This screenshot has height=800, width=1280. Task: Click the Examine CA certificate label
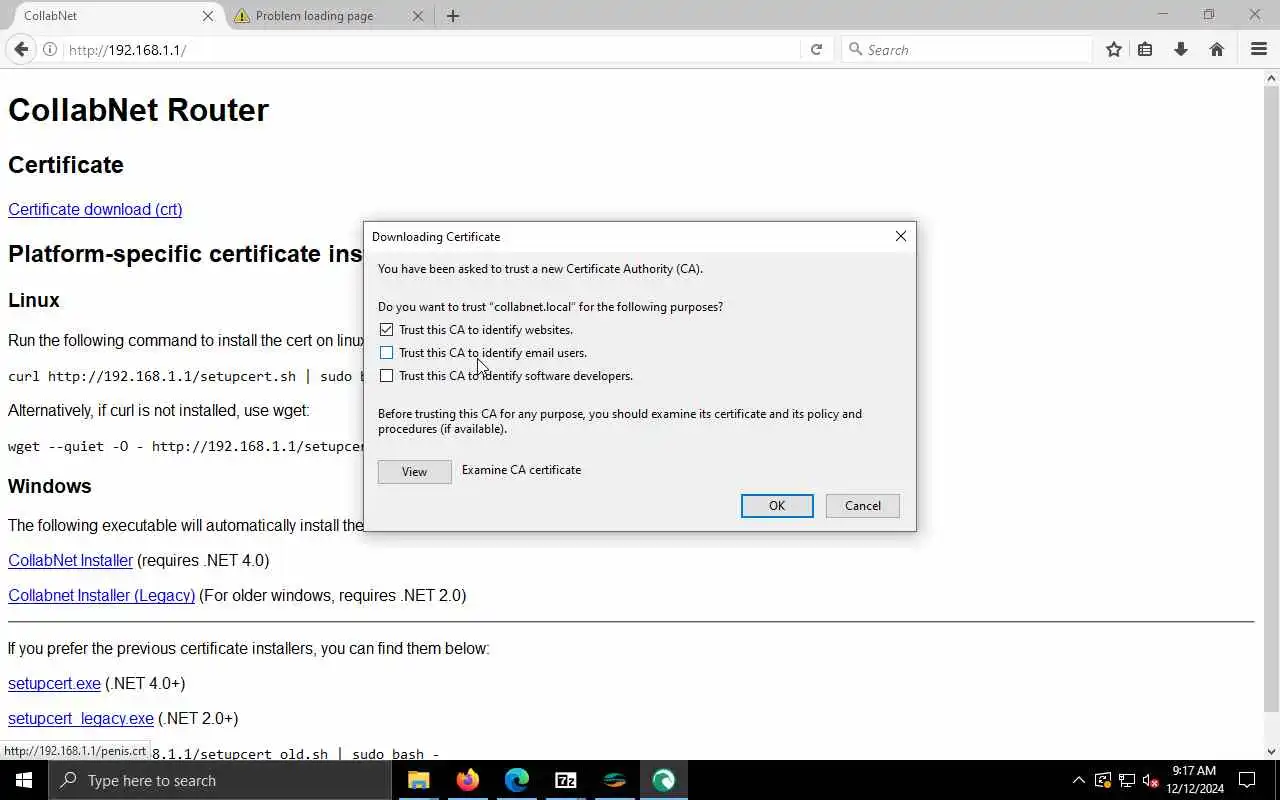[x=521, y=469]
